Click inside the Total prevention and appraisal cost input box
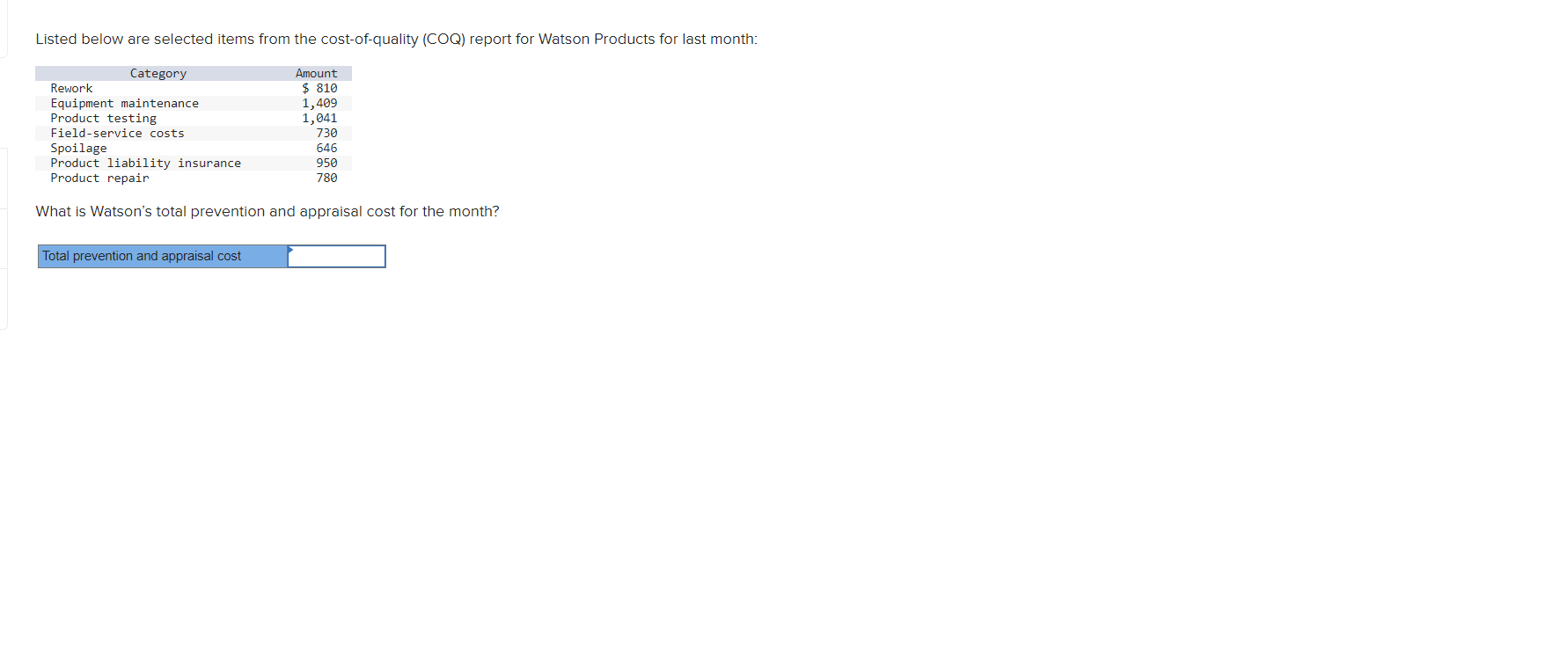This screenshot has width=1568, height=649. point(339,256)
